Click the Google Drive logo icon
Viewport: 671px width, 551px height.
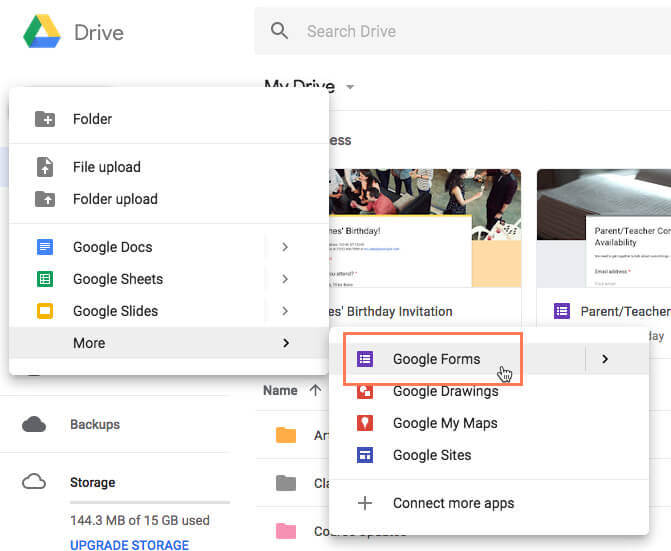(41, 32)
